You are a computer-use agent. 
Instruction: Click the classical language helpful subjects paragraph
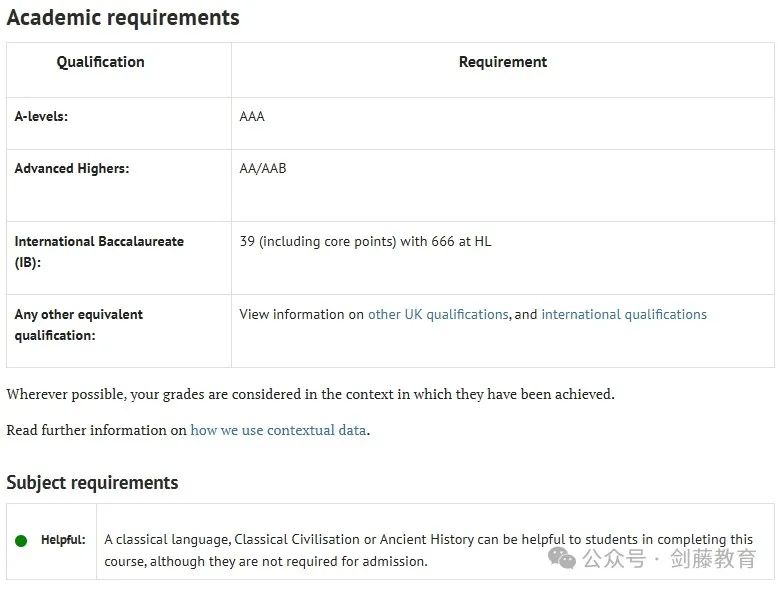428,549
